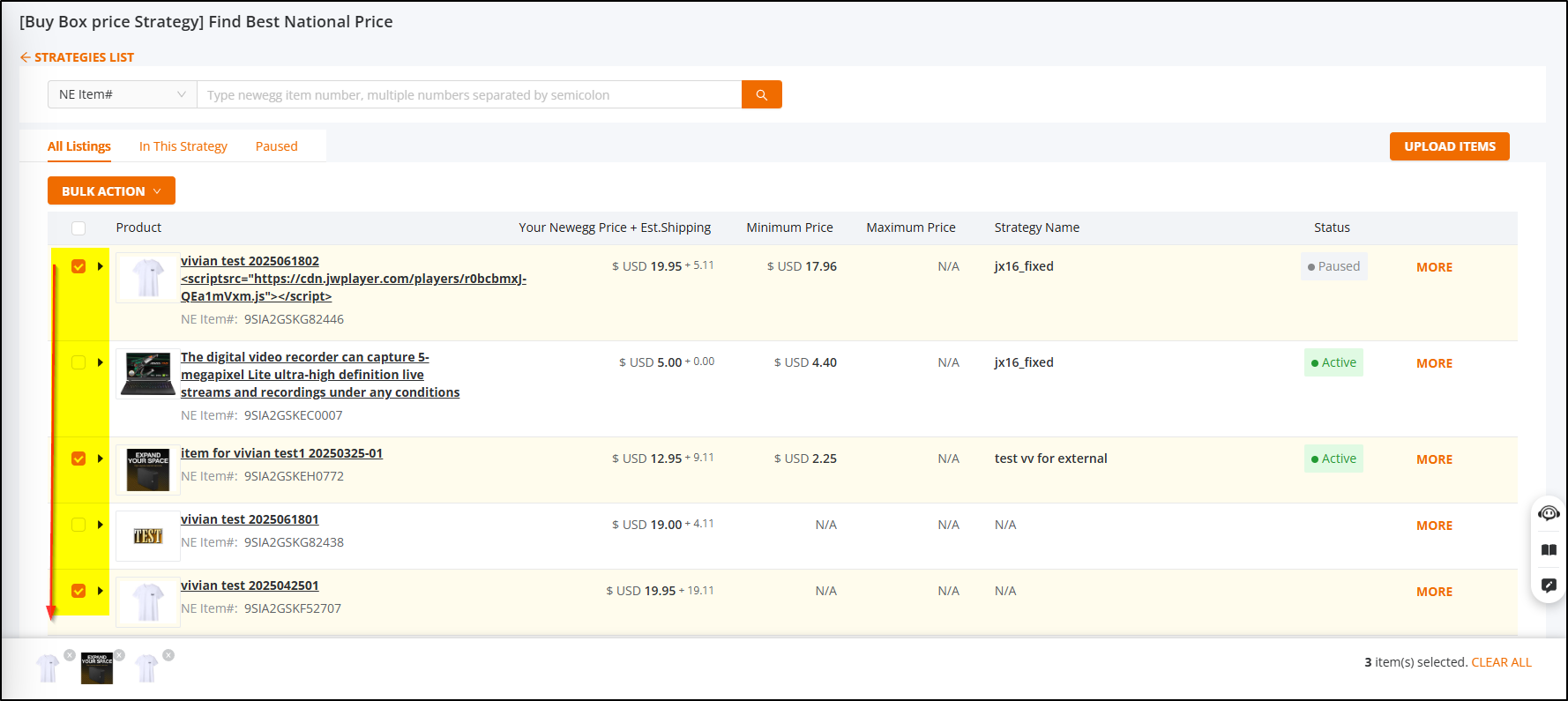Open the vivian test 2025061802 product title link
This screenshot has height=701, width=1568.
(354, 279)
